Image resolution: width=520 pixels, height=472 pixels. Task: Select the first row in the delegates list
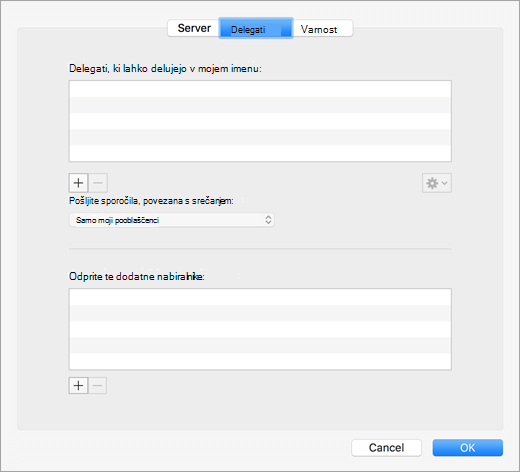260,89
